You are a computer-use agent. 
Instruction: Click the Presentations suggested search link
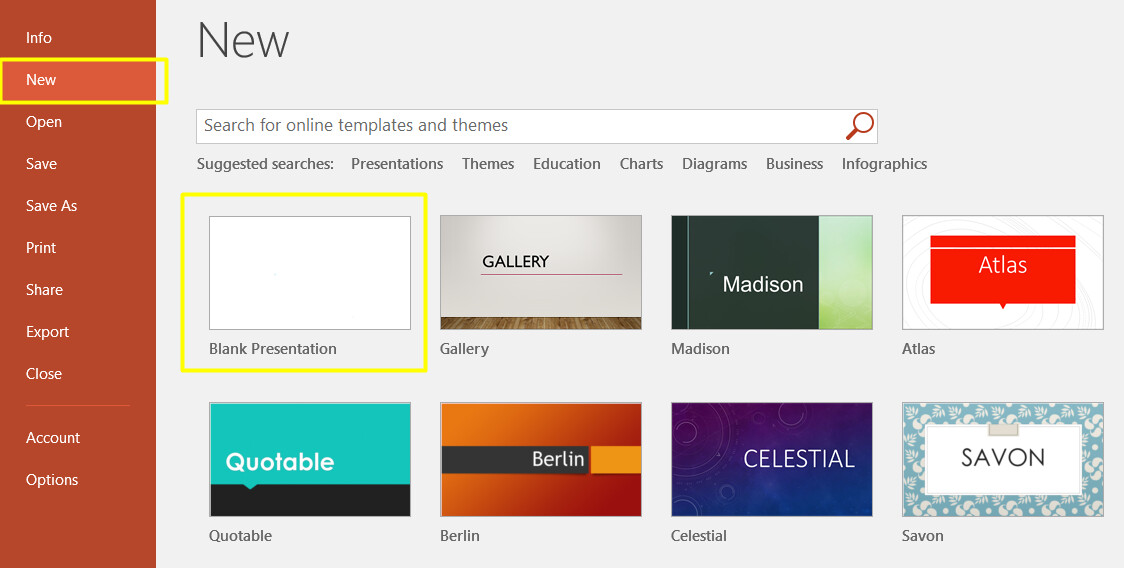coord(397,164)
